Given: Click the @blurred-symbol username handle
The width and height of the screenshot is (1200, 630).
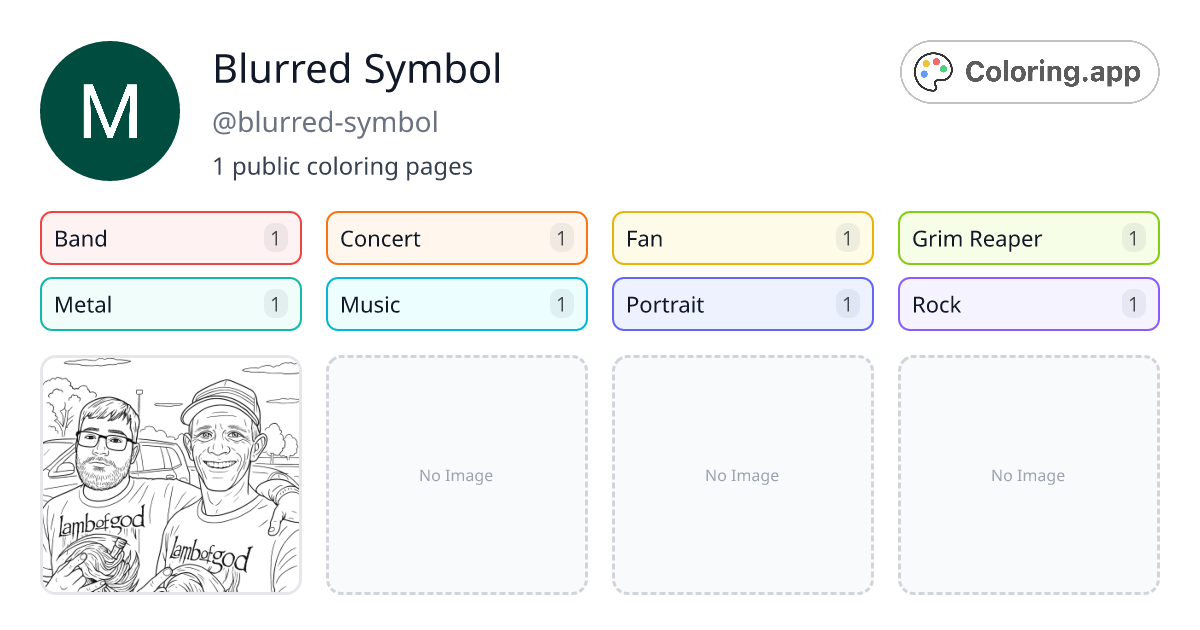Looking at the screenshot, I should pos(325,122).
